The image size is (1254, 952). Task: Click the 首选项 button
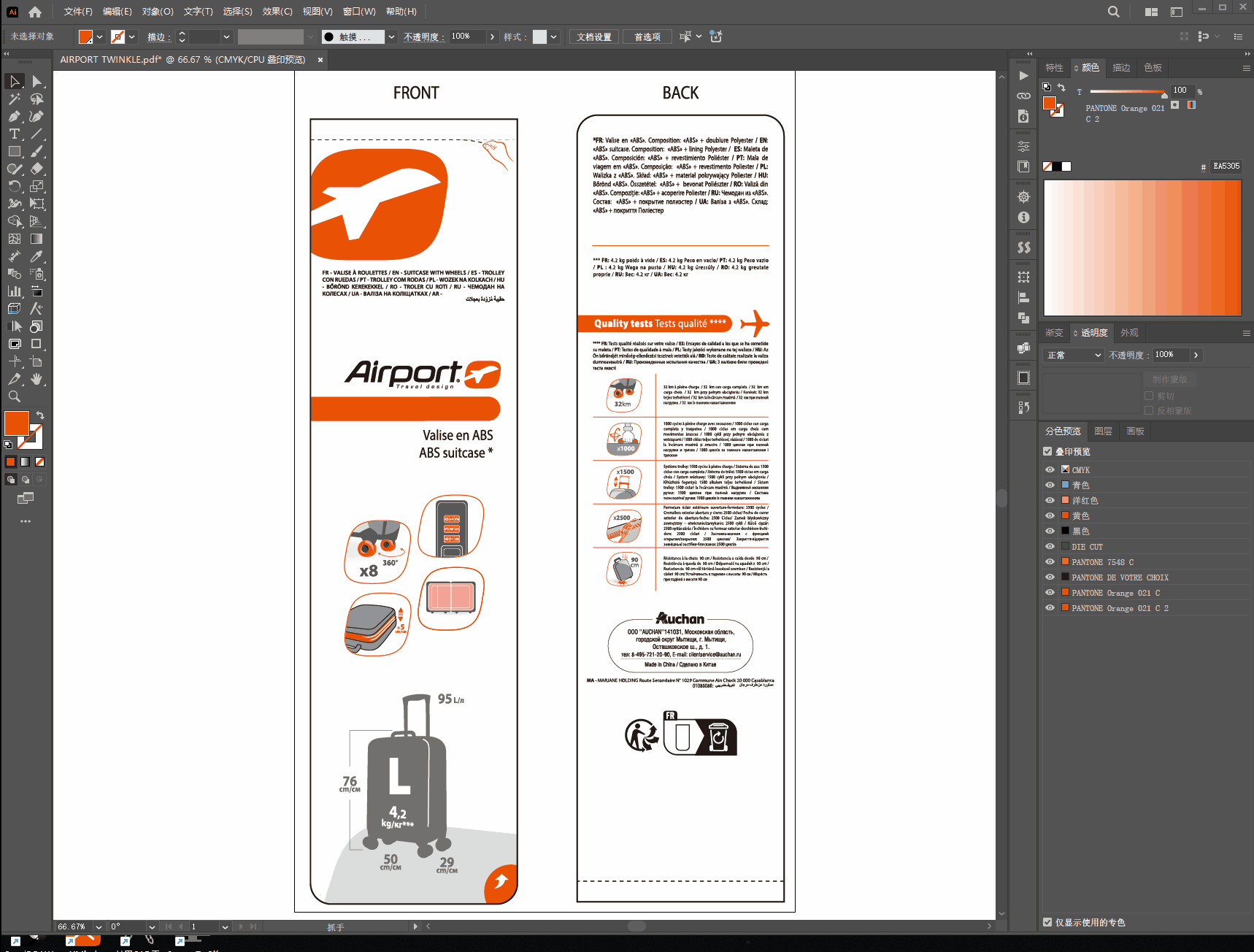coord(647,37)
